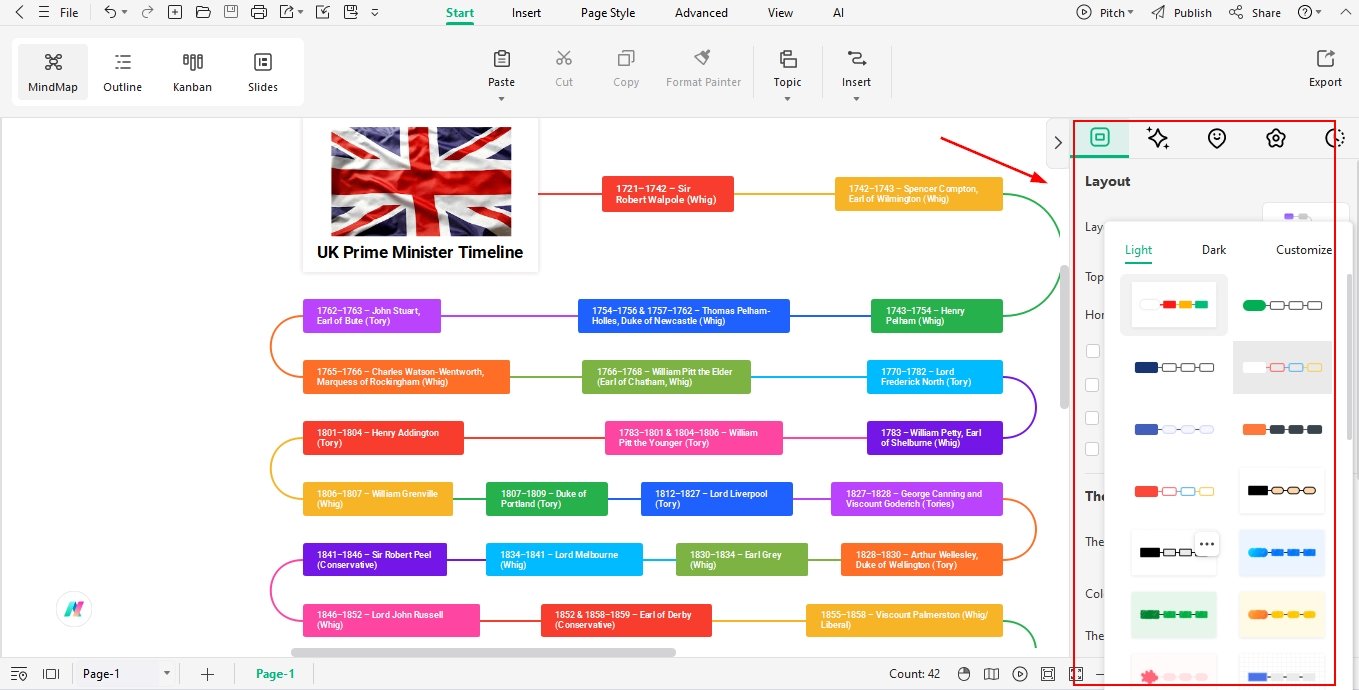Open the quick access toolbar customize arrow
1359x690 pixels.
374,13
